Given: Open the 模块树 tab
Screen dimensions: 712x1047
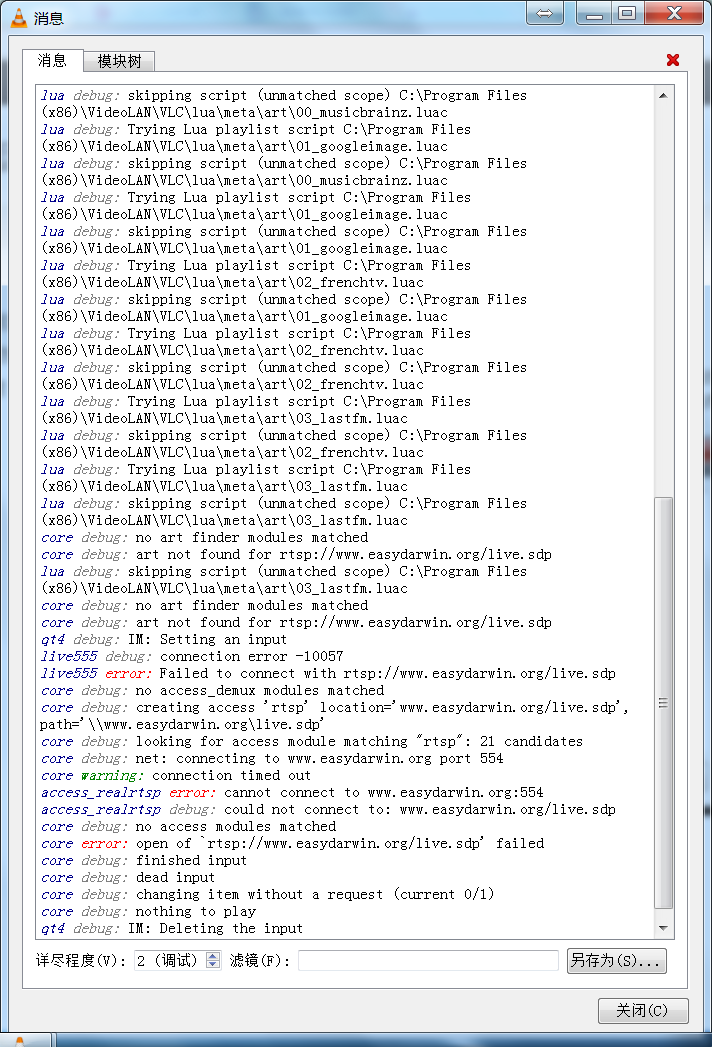Looking at the screenshot, I should (120, 61).
